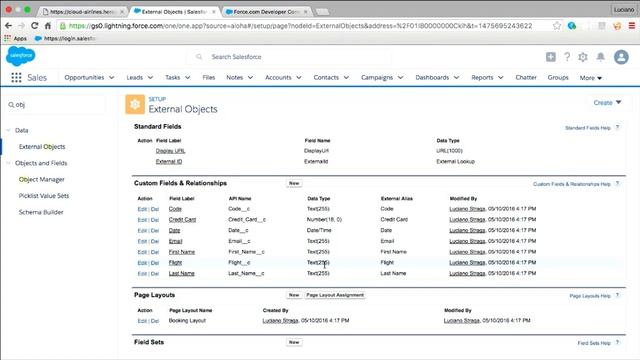Click Edit for the Code field
Viewport: 640px width, 360px height.
(142, 209)
